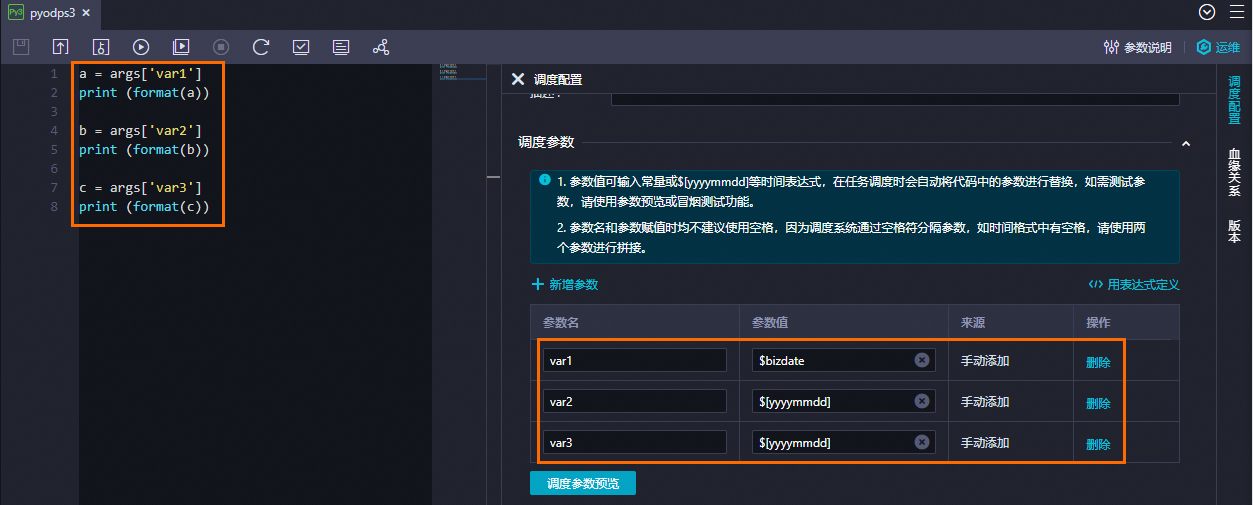Image resolution: width=1253 pixels, height=505 pixels.
Task: Click the Stop icon in the toolbar
Action: (221, 47)
